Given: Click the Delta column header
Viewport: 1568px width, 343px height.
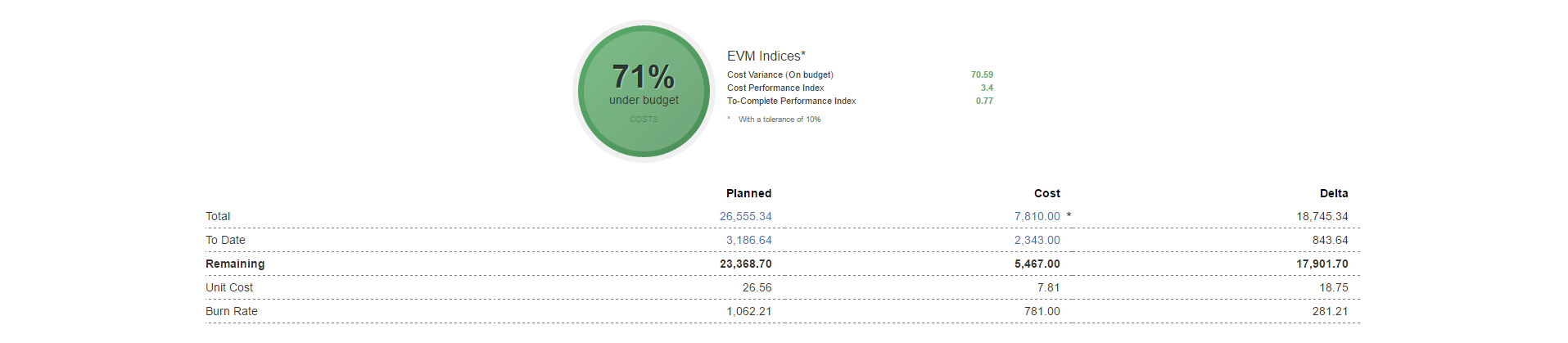Looking at the screenshot, I should [1333, 194].
